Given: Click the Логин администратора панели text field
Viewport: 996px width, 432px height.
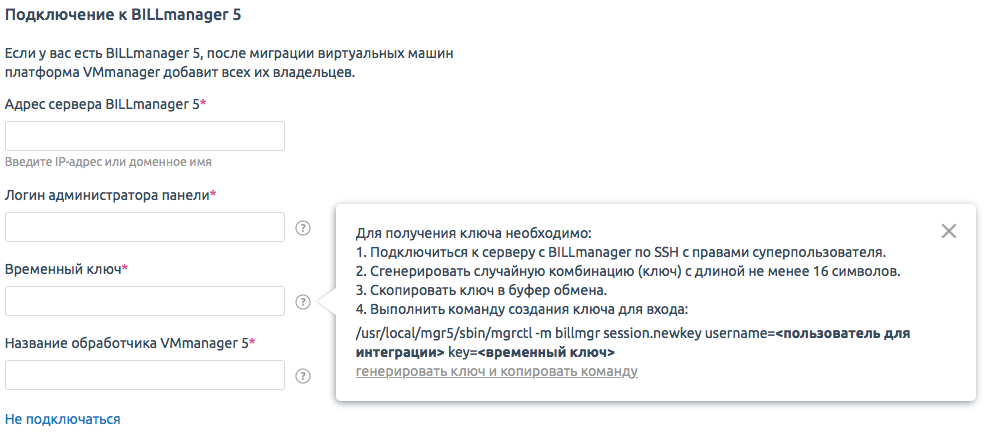Looking at the screenshot, I should click(145, 227).
